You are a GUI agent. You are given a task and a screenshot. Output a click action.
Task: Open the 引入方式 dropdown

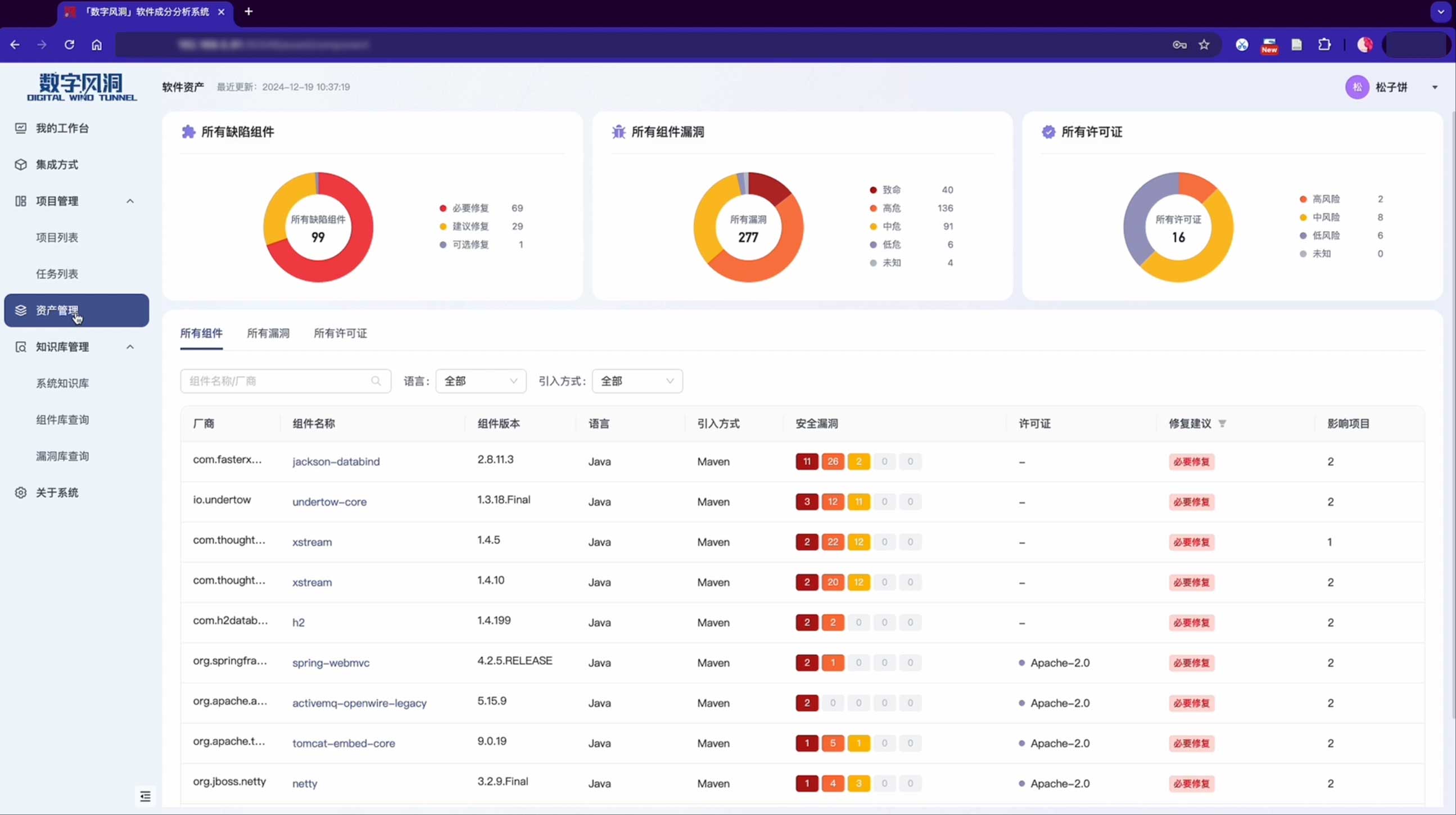pyautogui.click(x=637, y=381)
